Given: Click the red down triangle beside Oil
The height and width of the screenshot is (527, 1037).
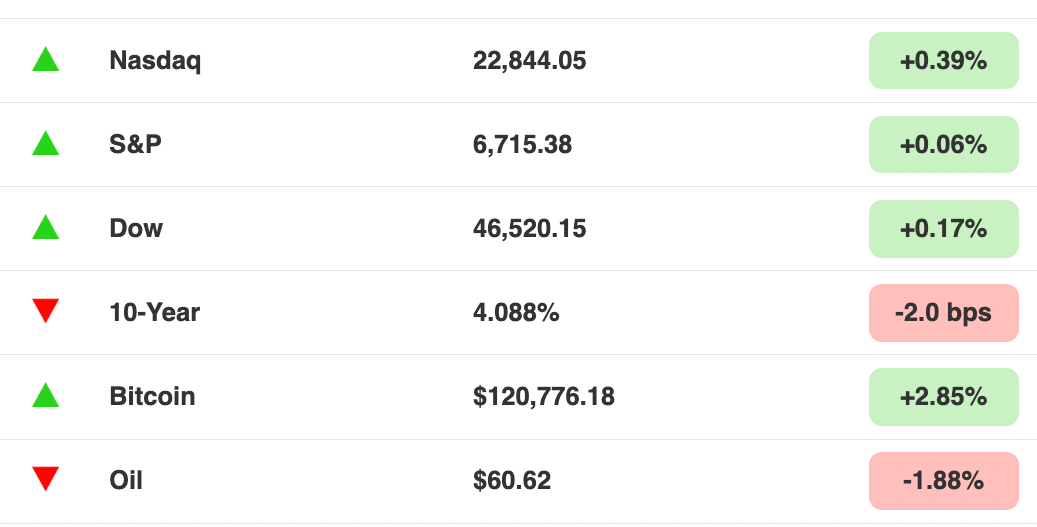Looking at the screenshot, I should pyautogui.click(x=46, y=479).
